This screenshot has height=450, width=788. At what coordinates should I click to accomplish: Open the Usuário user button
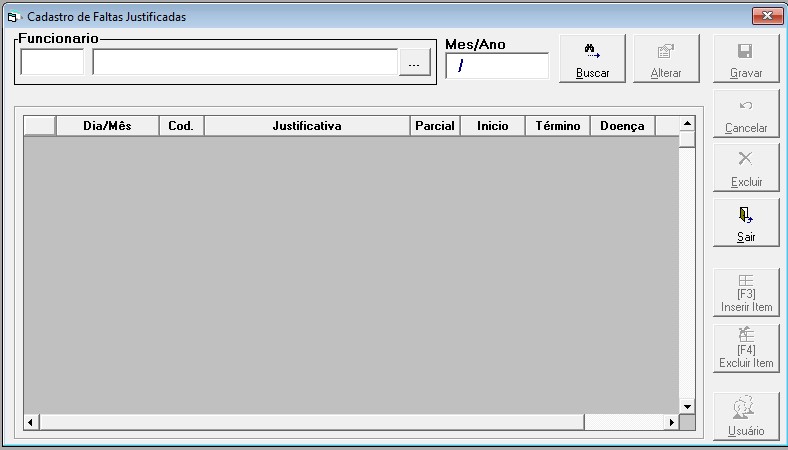coord(746,416)
